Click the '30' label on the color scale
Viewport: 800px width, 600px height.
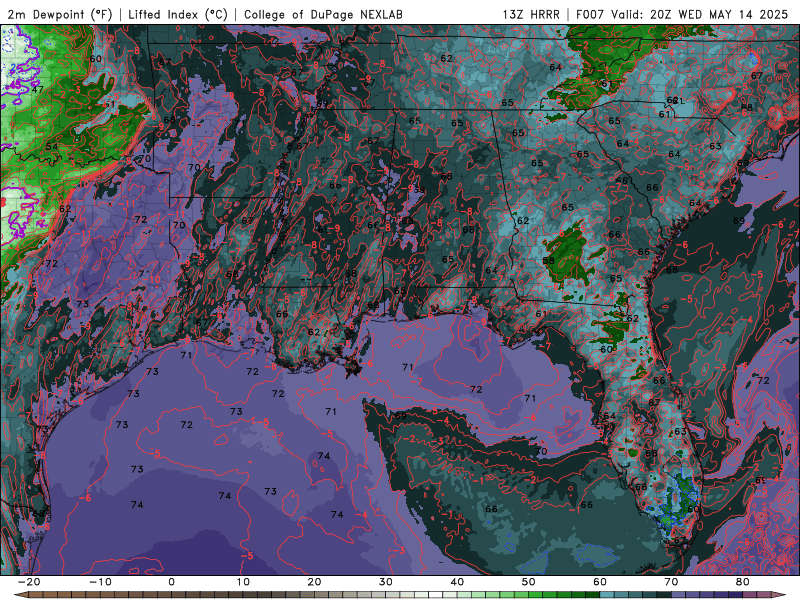[x=386, y=582]
